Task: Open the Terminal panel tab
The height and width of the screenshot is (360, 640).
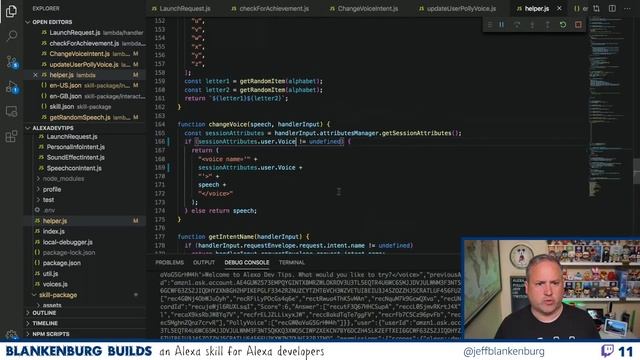Action: (291, 262)
